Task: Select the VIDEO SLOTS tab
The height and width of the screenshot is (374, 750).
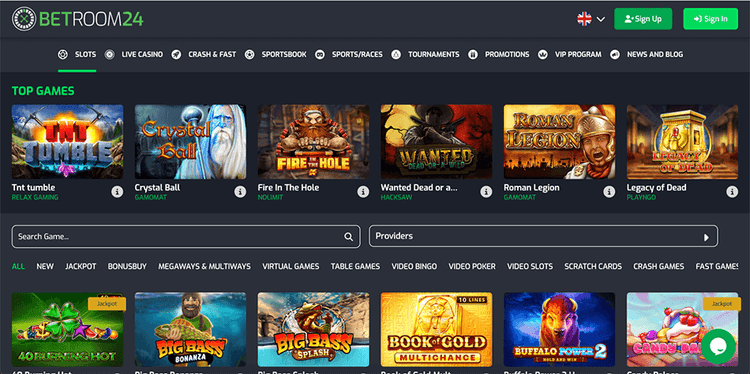Action: point(530,266)
